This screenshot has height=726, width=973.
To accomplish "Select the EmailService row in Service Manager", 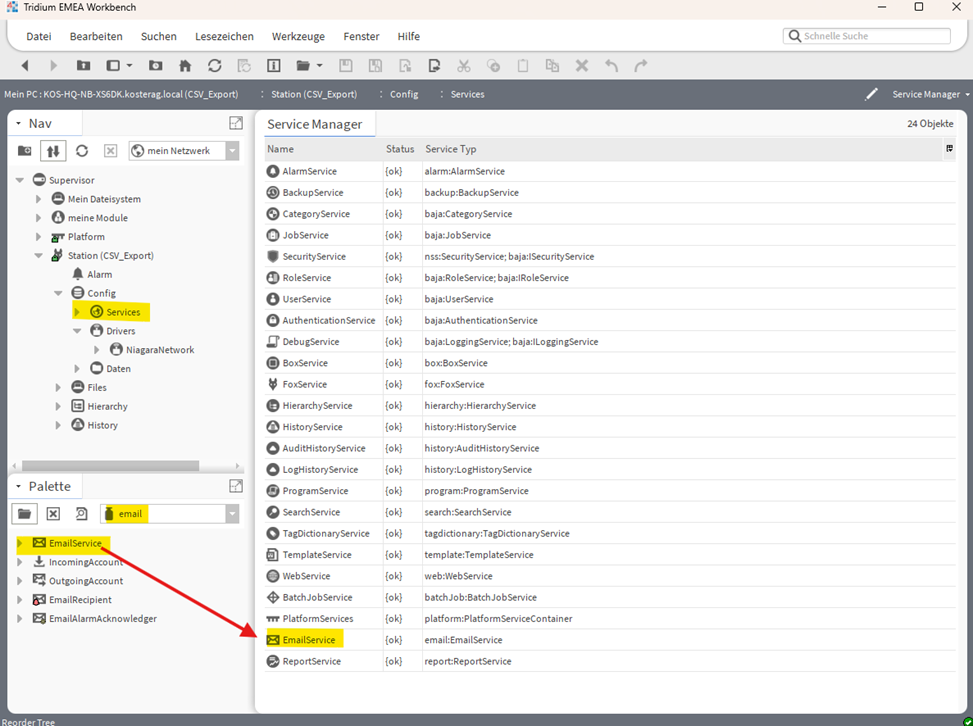I will [x=309, y=640].
